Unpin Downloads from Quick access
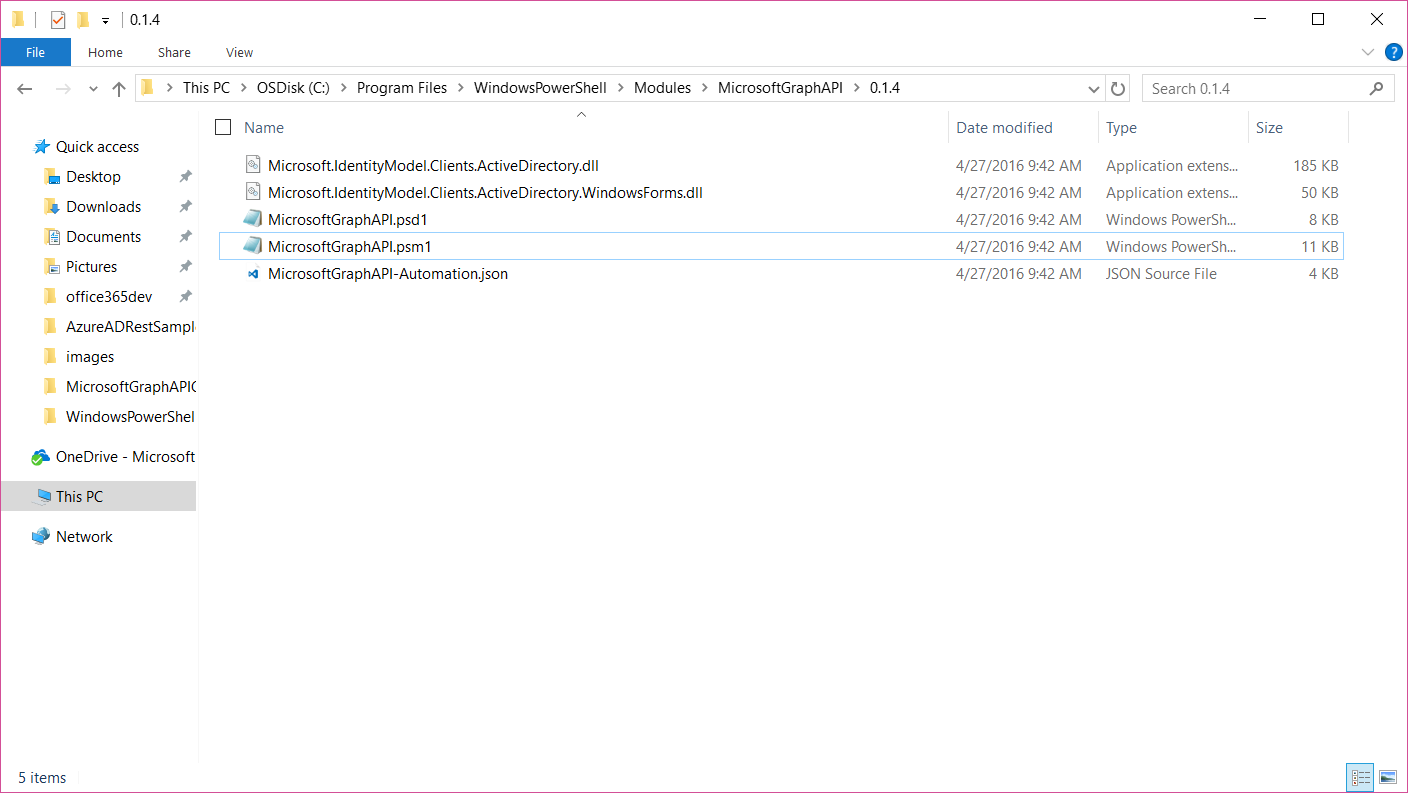 [x=184, y=206]
